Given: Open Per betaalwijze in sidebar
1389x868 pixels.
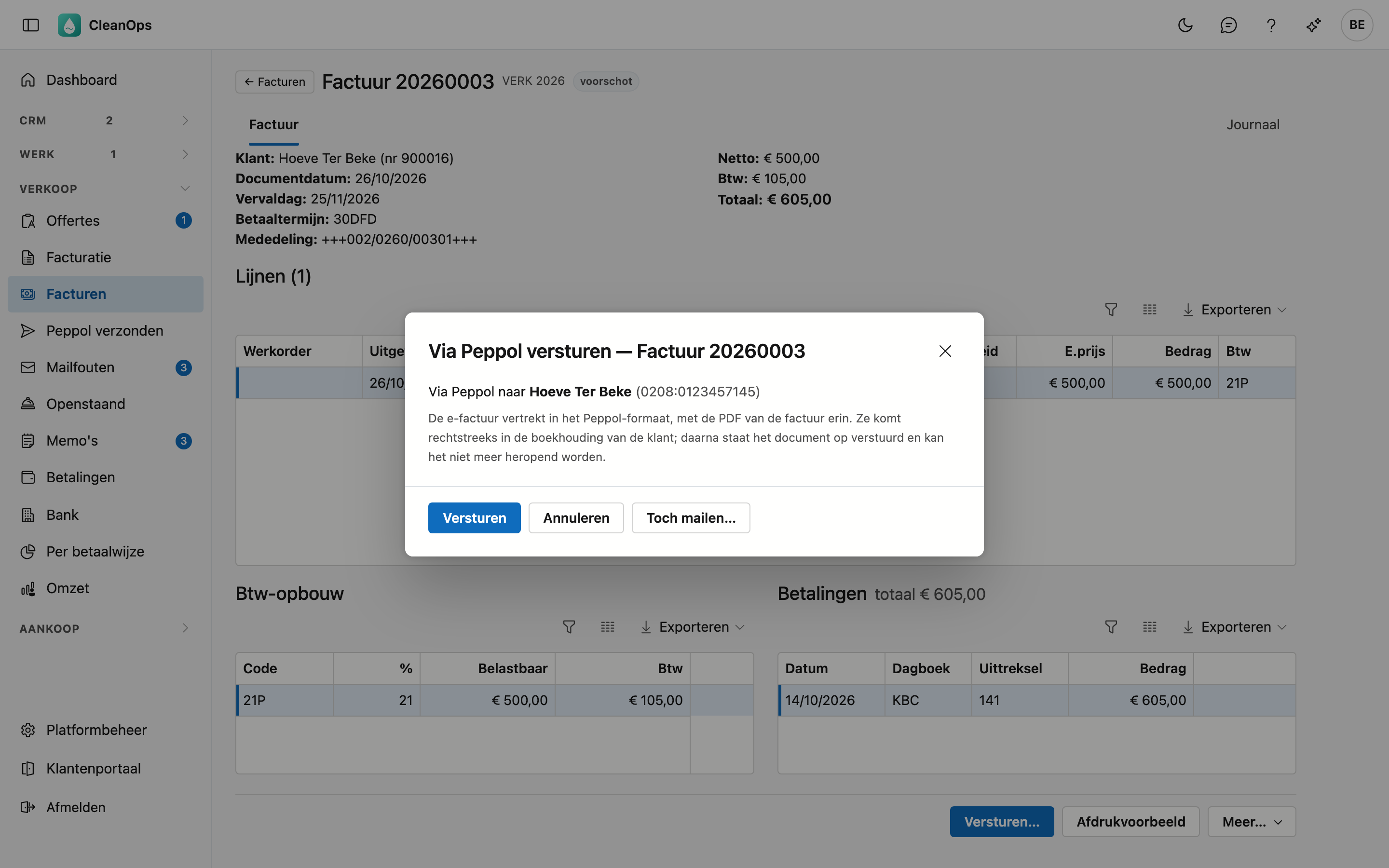Looking at the screenshot, I should pyautogui.click(x=106, y=552).
